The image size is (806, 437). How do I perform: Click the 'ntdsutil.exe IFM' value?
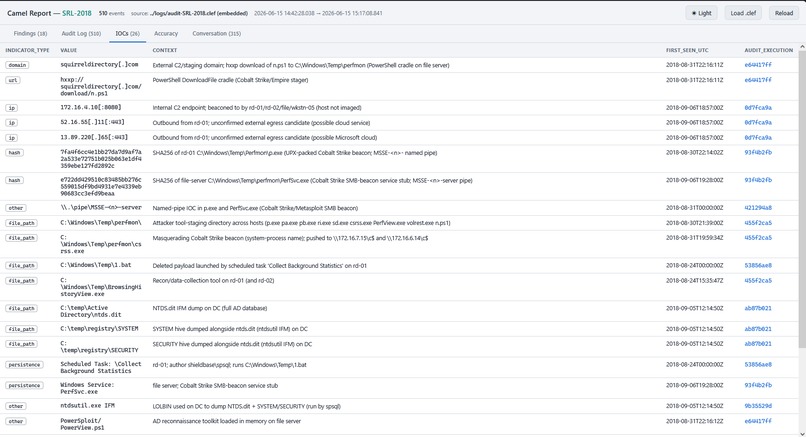[87, 406]
